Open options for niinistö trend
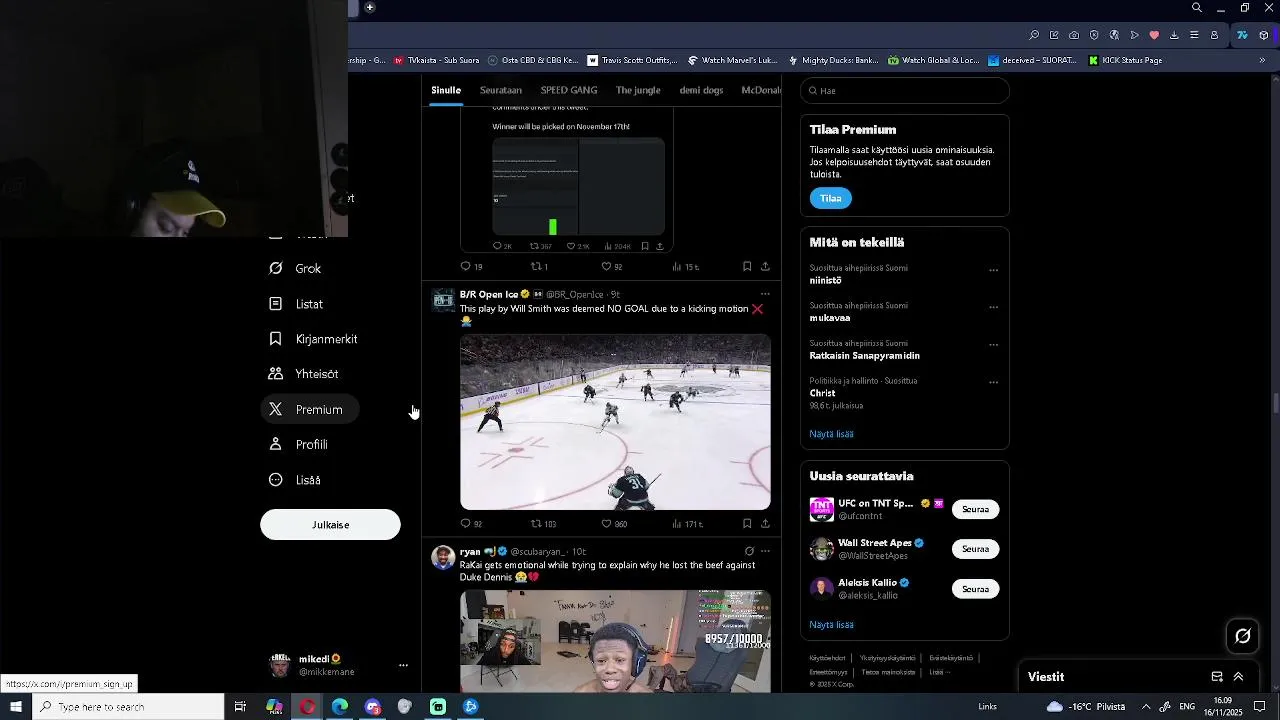This screenshot has height=720, width=1280. point(993,270)
